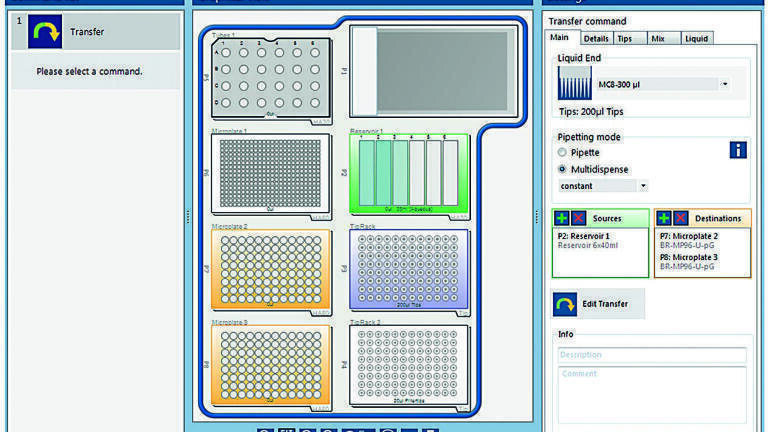Remove a source with the red X
Viewport: 768px width, 432px height.
578,218
